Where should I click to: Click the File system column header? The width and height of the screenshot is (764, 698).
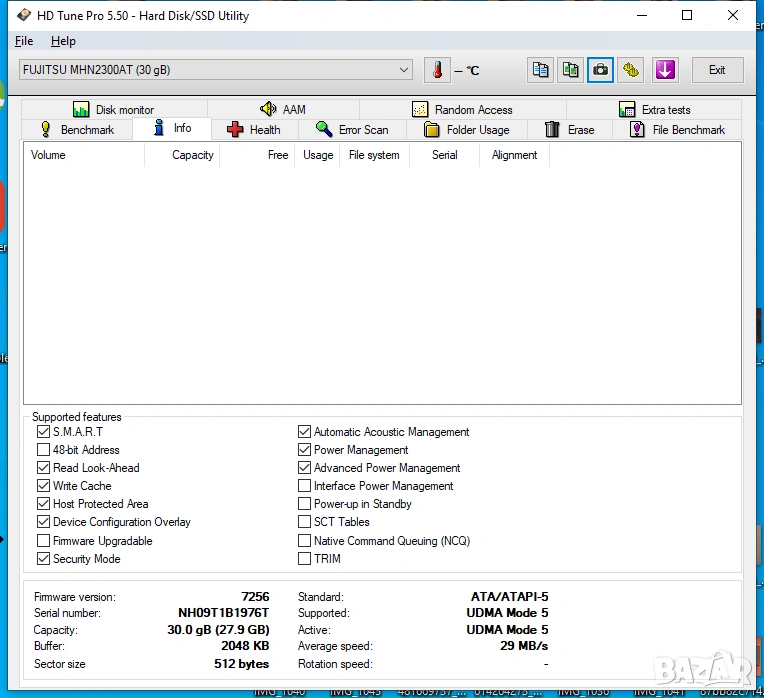pos(374,155)
